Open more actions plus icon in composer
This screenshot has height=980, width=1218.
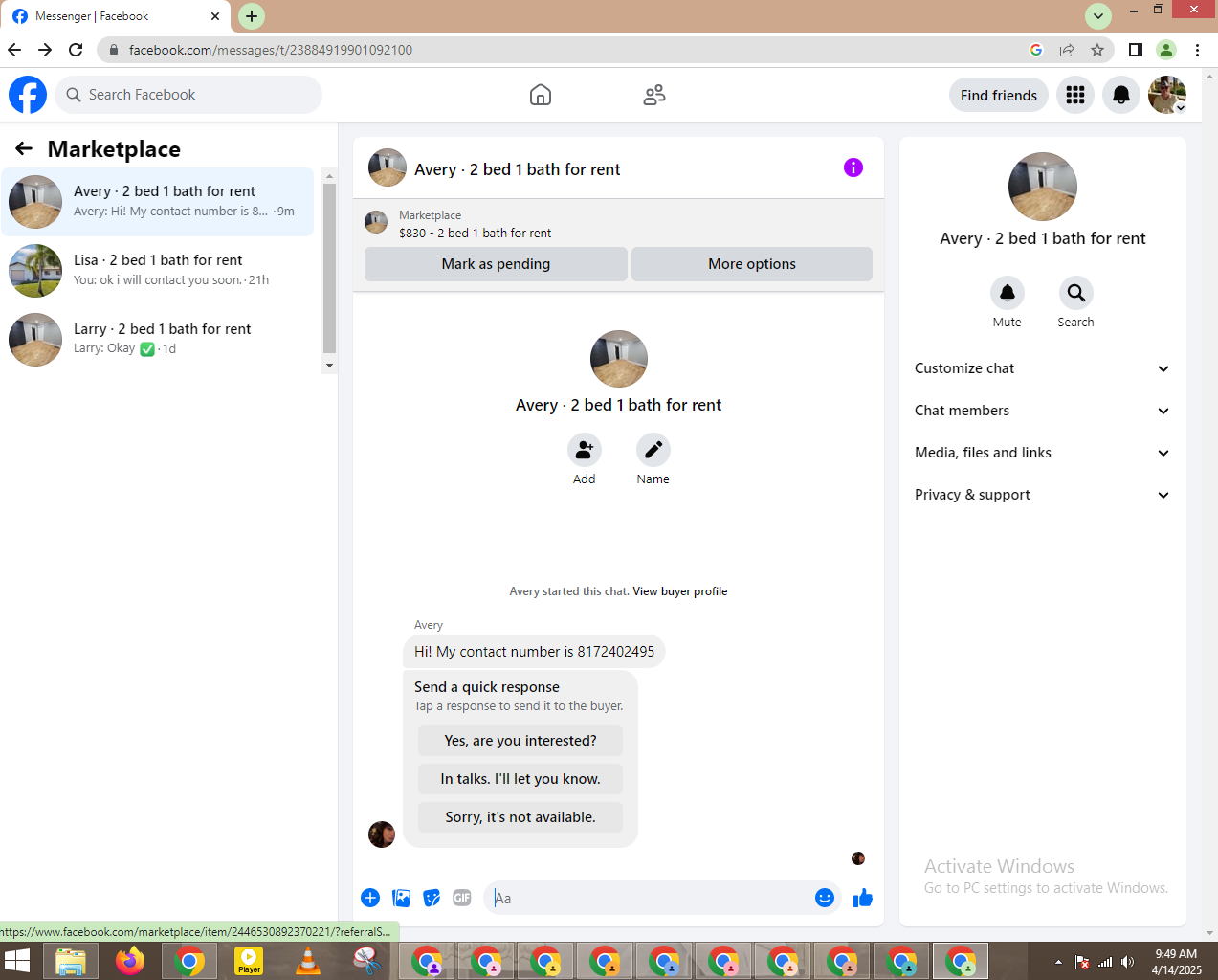370,898
